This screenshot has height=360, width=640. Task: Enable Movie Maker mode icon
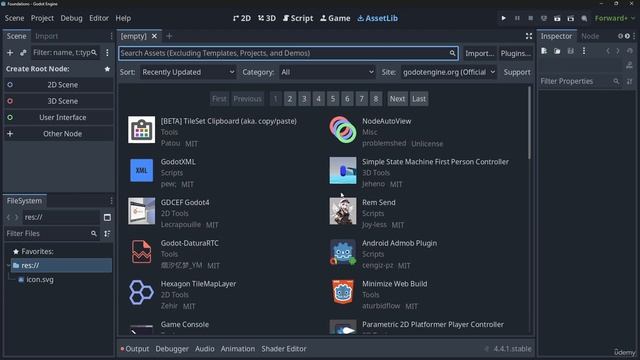[x=584, y=18]
